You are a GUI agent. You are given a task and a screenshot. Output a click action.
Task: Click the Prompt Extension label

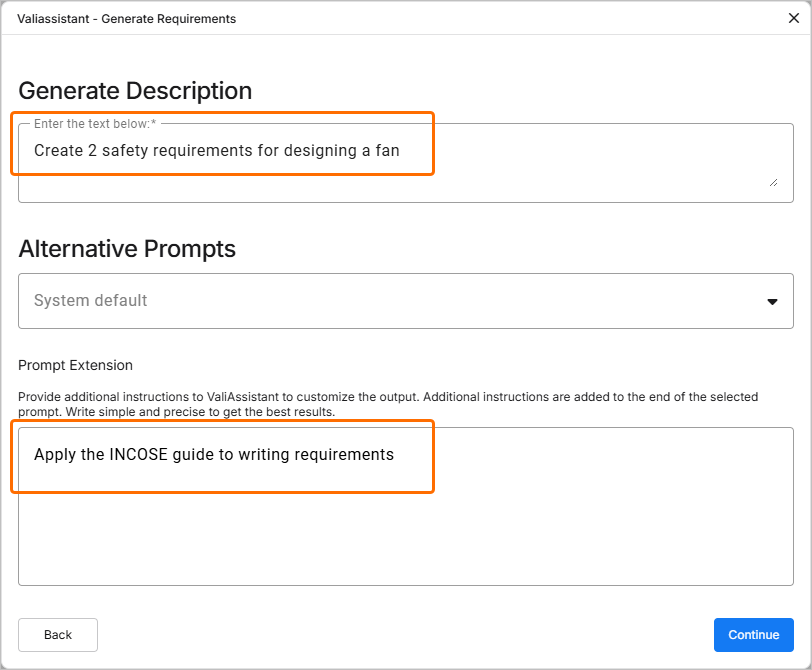75,365
